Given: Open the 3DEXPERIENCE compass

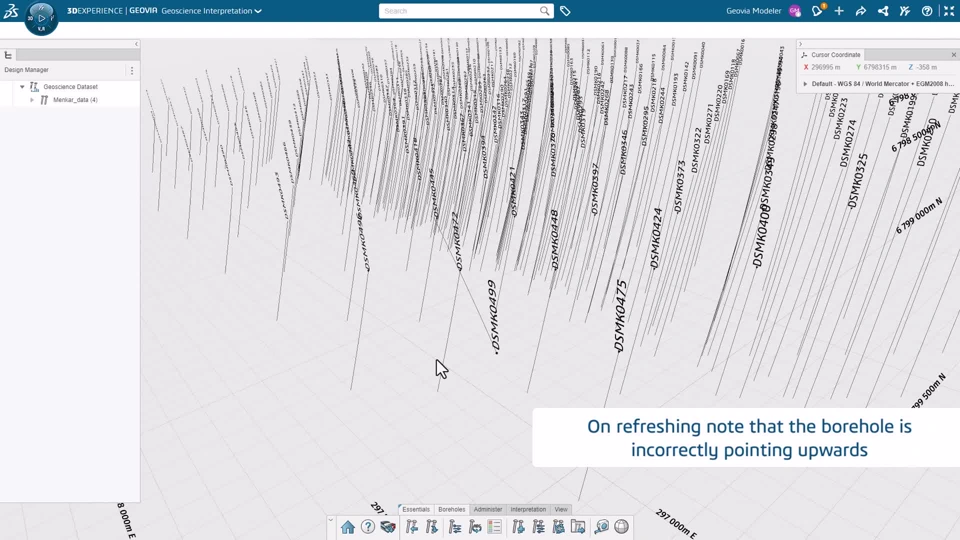Looking at the screenshot, I should click(x=41, y=18).
